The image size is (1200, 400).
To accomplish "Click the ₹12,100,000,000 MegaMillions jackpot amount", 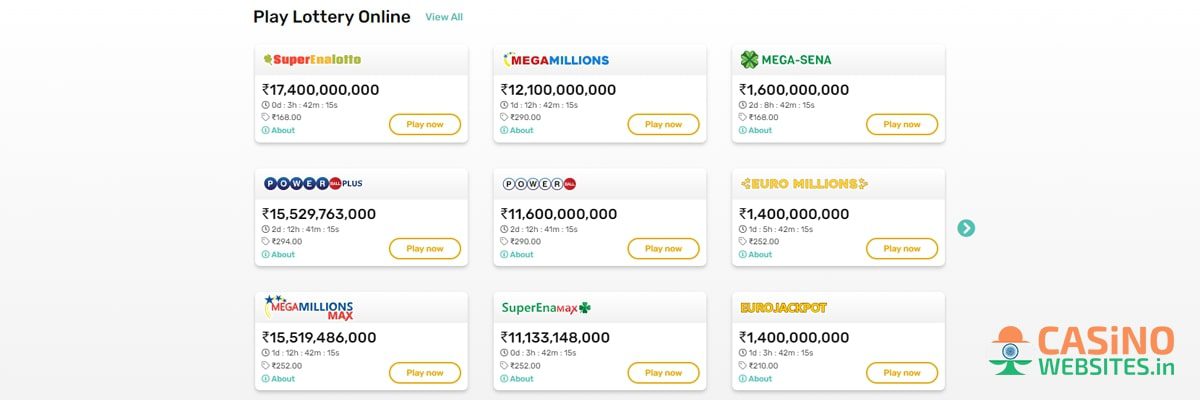I will pyautogui.click(x=558, y=90).
